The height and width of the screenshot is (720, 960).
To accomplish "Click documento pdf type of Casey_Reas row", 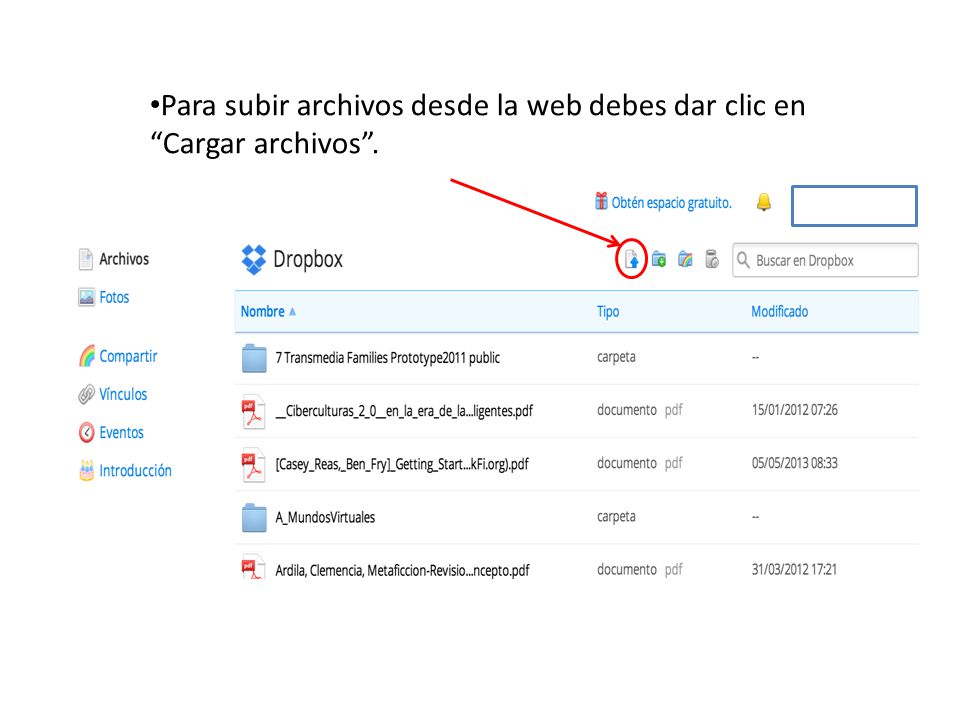I will point(640,463).
